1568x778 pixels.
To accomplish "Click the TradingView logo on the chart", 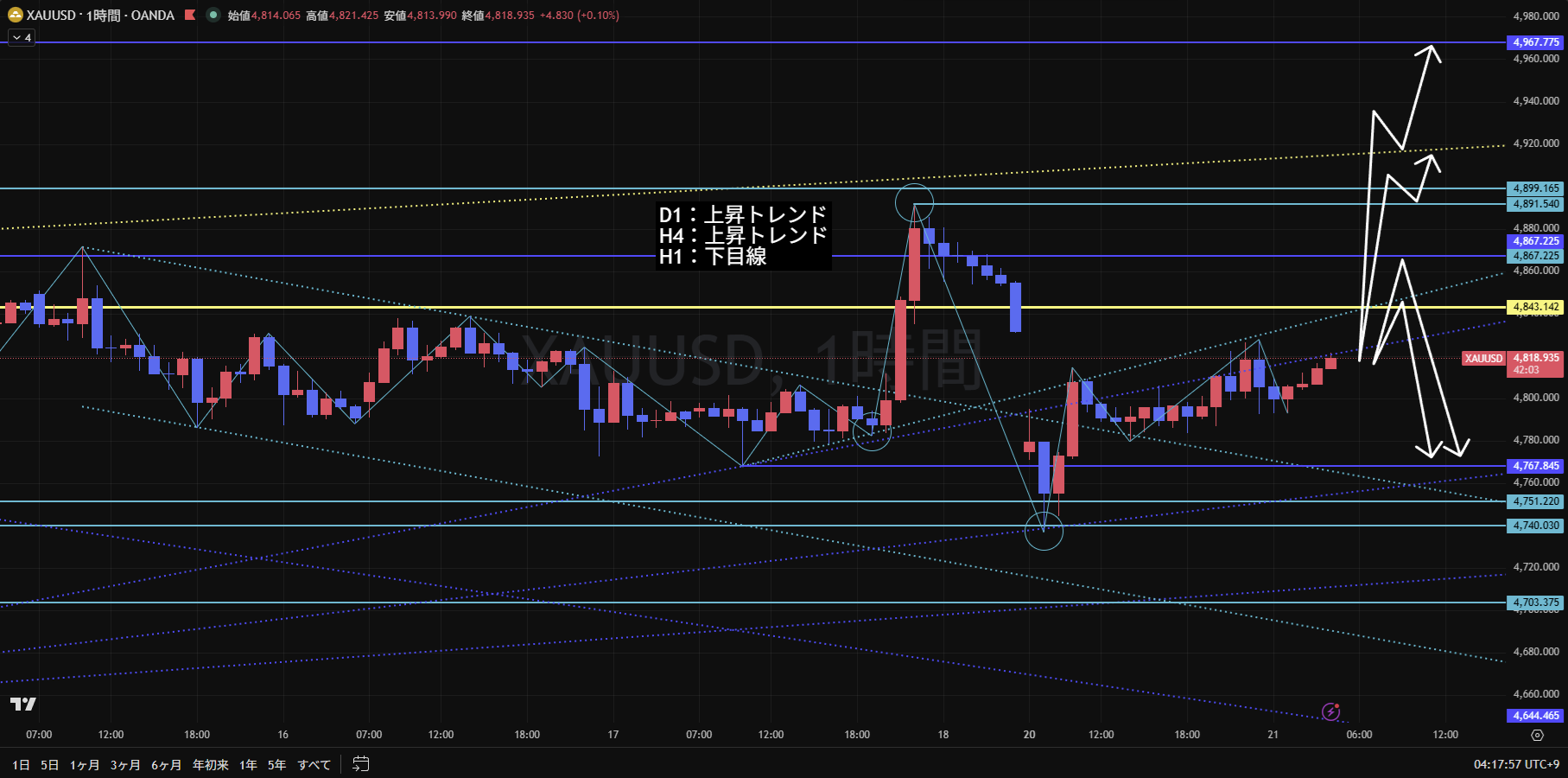I will coord(23,705).
